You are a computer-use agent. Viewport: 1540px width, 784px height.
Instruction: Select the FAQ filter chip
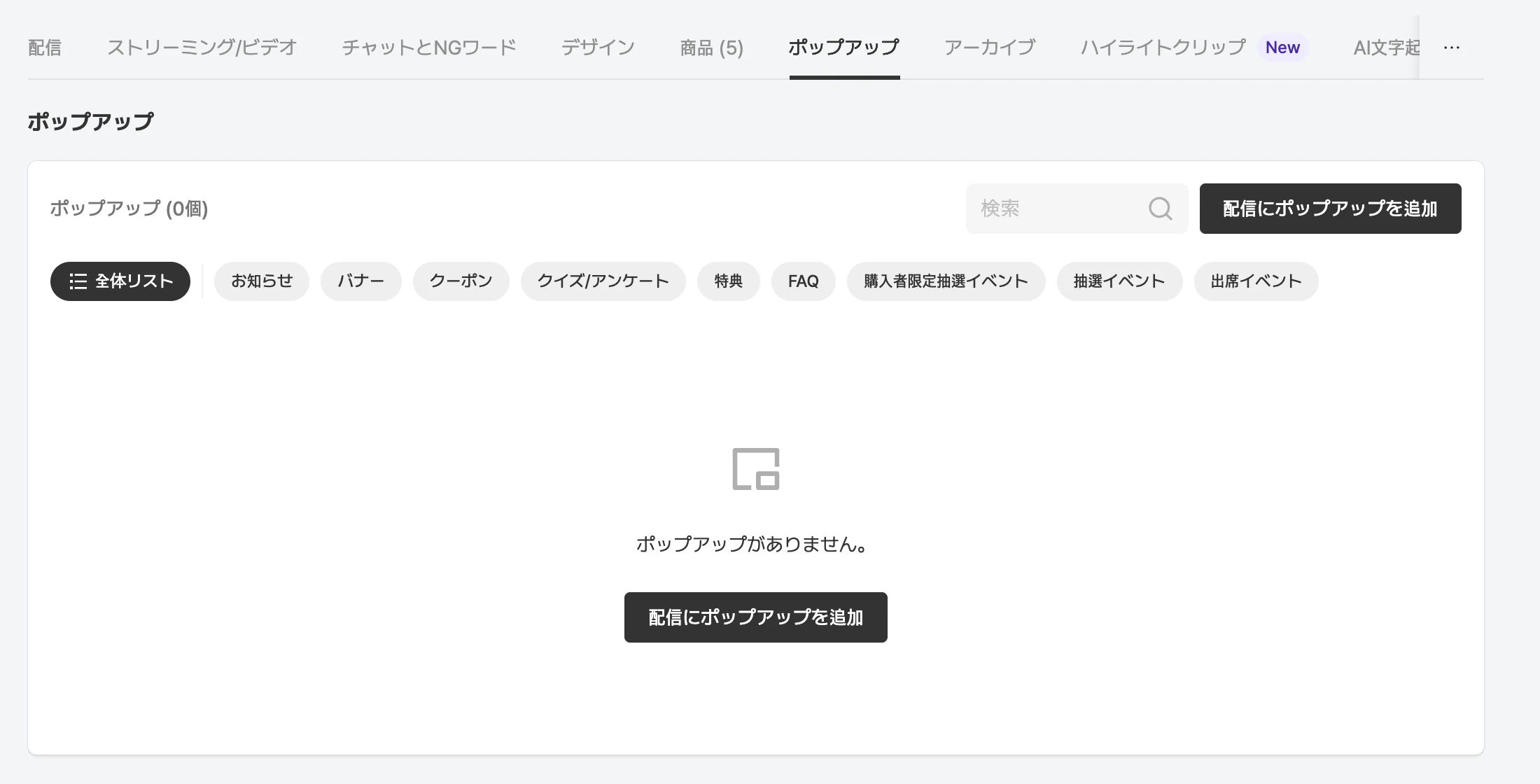804,281
